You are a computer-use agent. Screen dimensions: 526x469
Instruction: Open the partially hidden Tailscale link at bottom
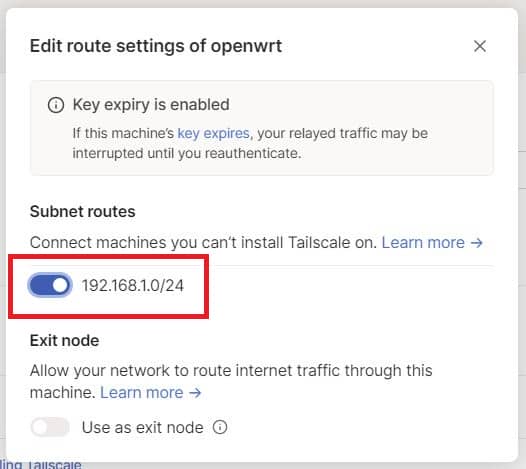tap(41, 465)
